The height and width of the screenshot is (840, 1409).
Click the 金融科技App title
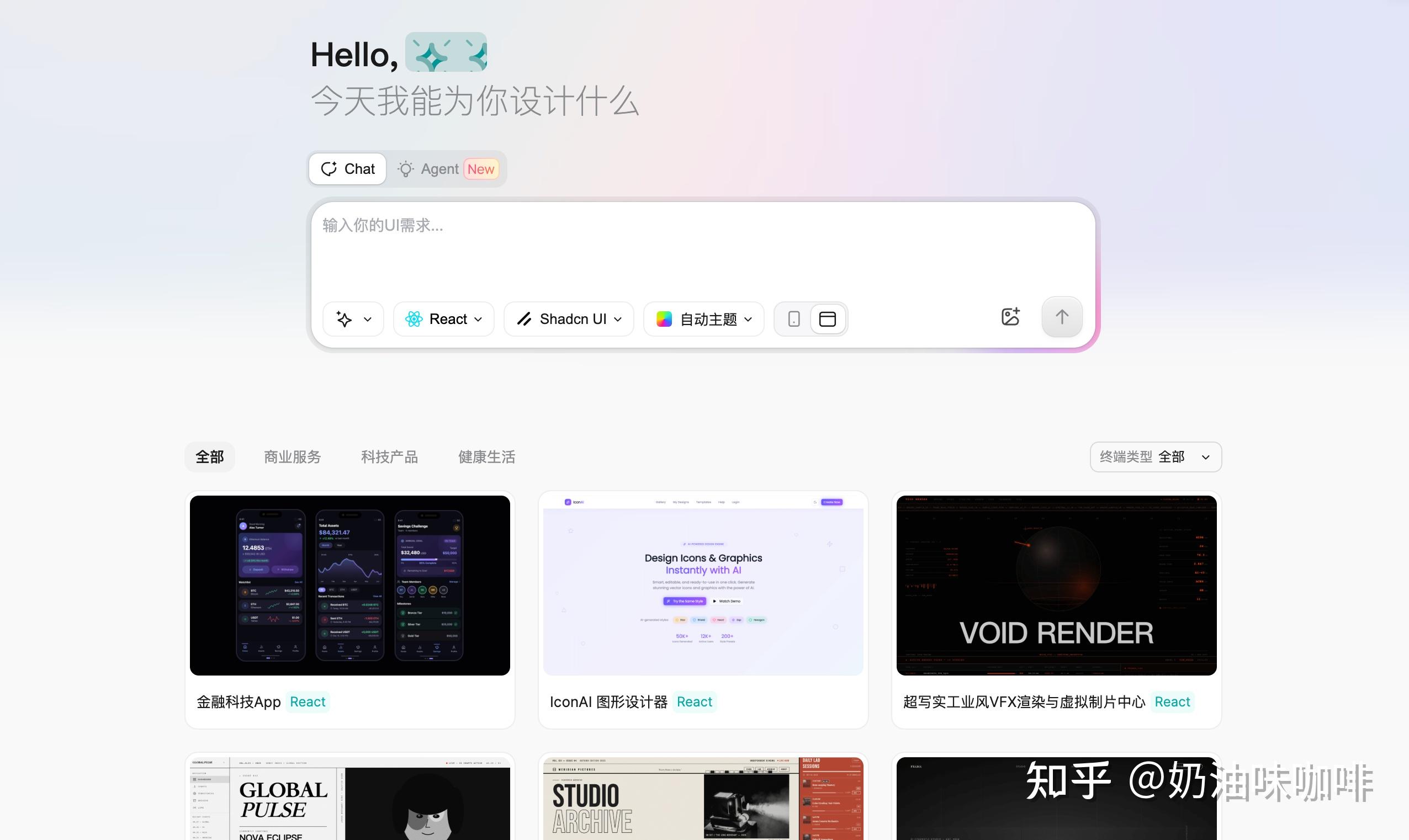point(239,702)
